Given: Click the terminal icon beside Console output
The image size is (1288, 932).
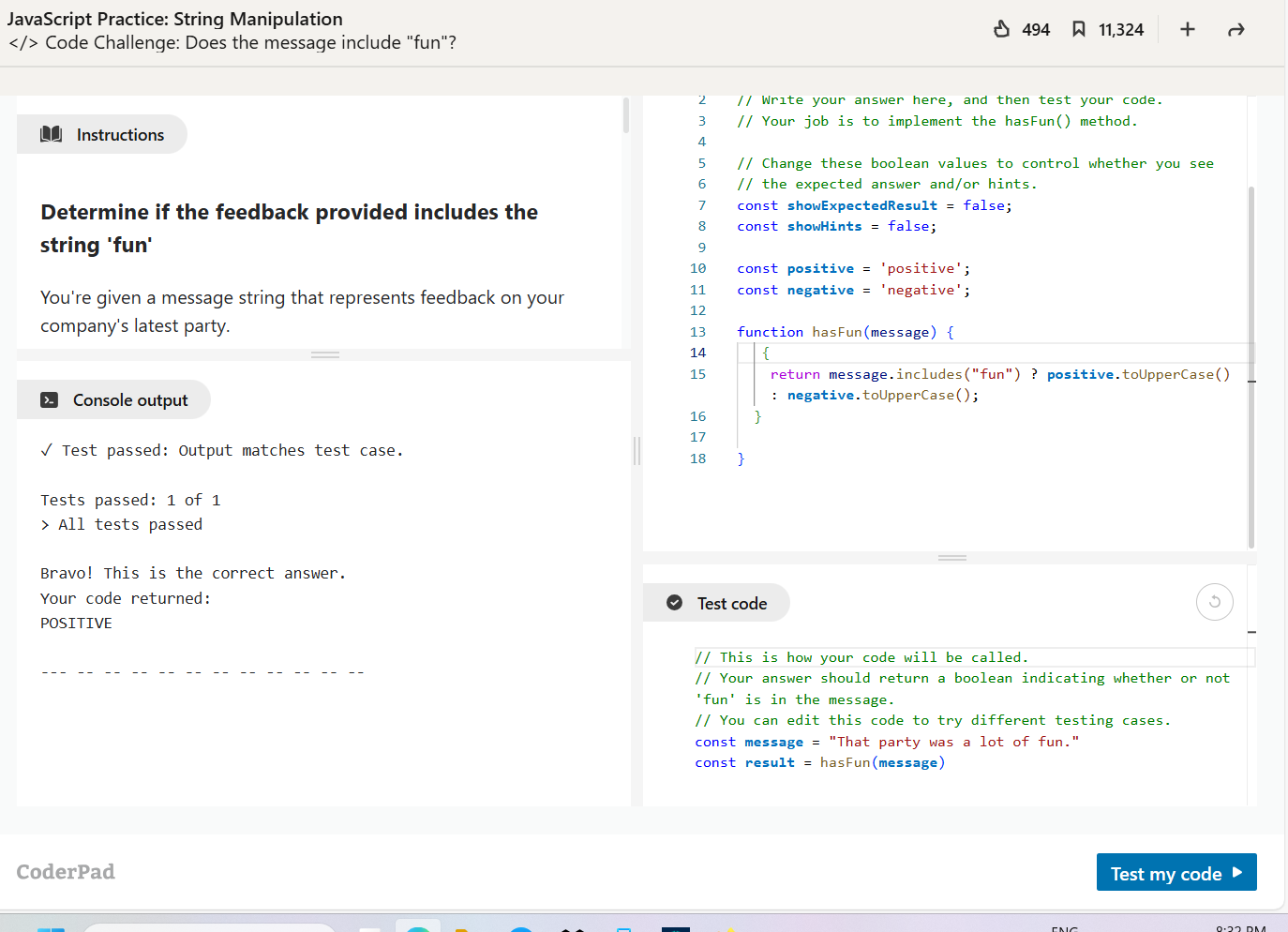Looking at the screenshot, I should tap(50, 400).
